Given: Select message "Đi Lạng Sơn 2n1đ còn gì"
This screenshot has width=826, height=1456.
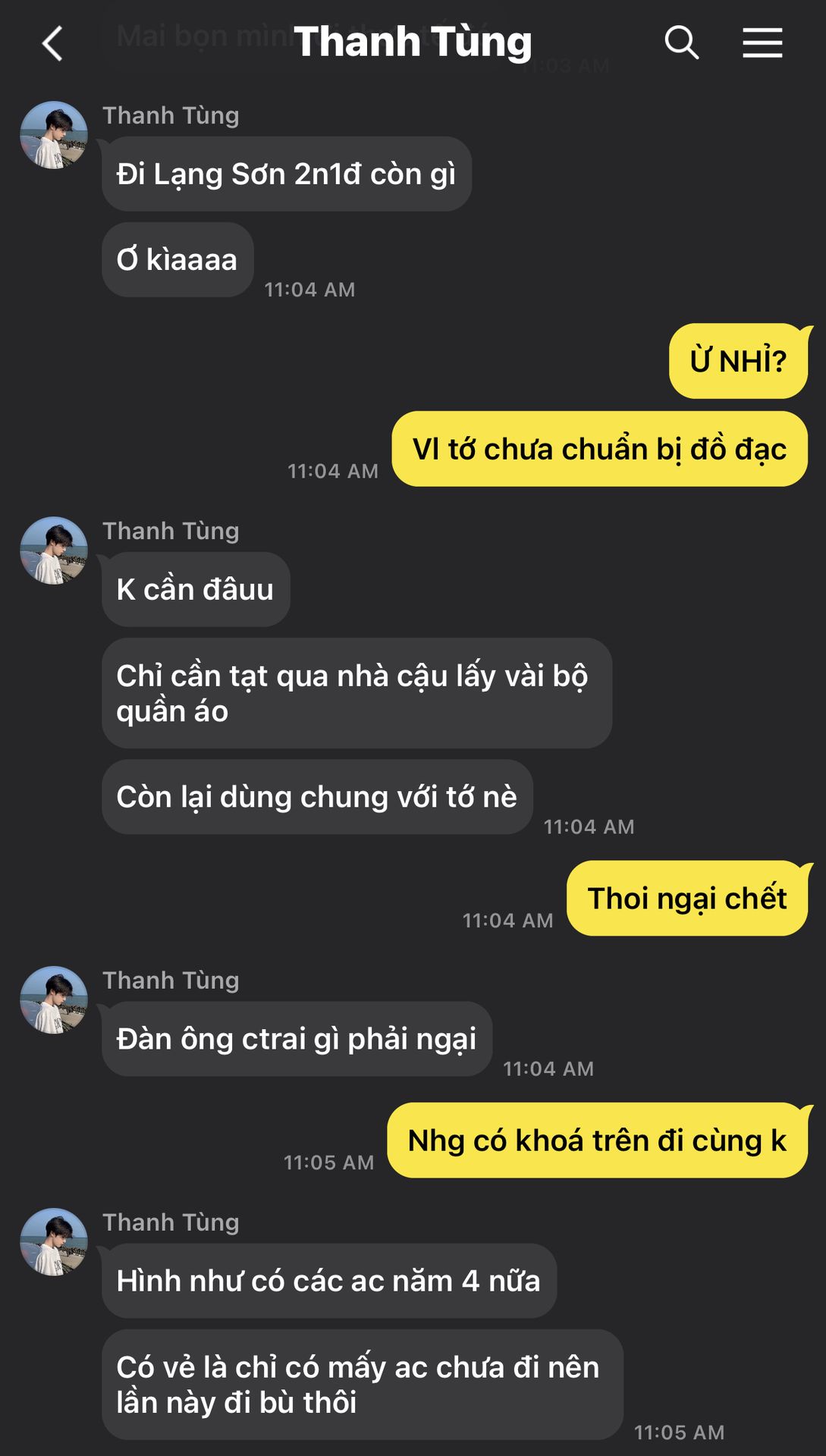Looking at the screenshot, I should tap(287, 174).
